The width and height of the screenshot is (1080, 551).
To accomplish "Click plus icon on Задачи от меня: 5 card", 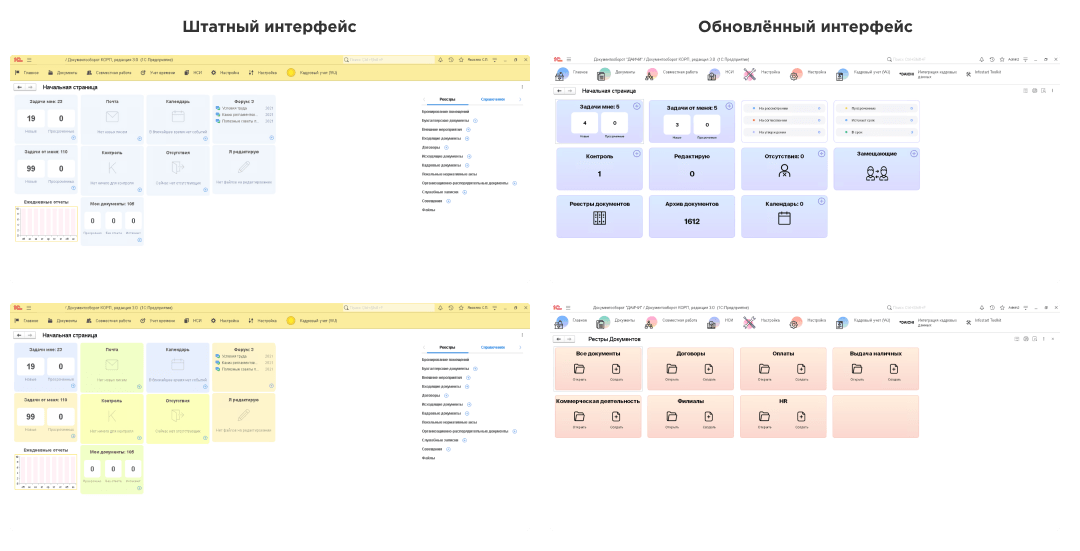I will point(729,106).
